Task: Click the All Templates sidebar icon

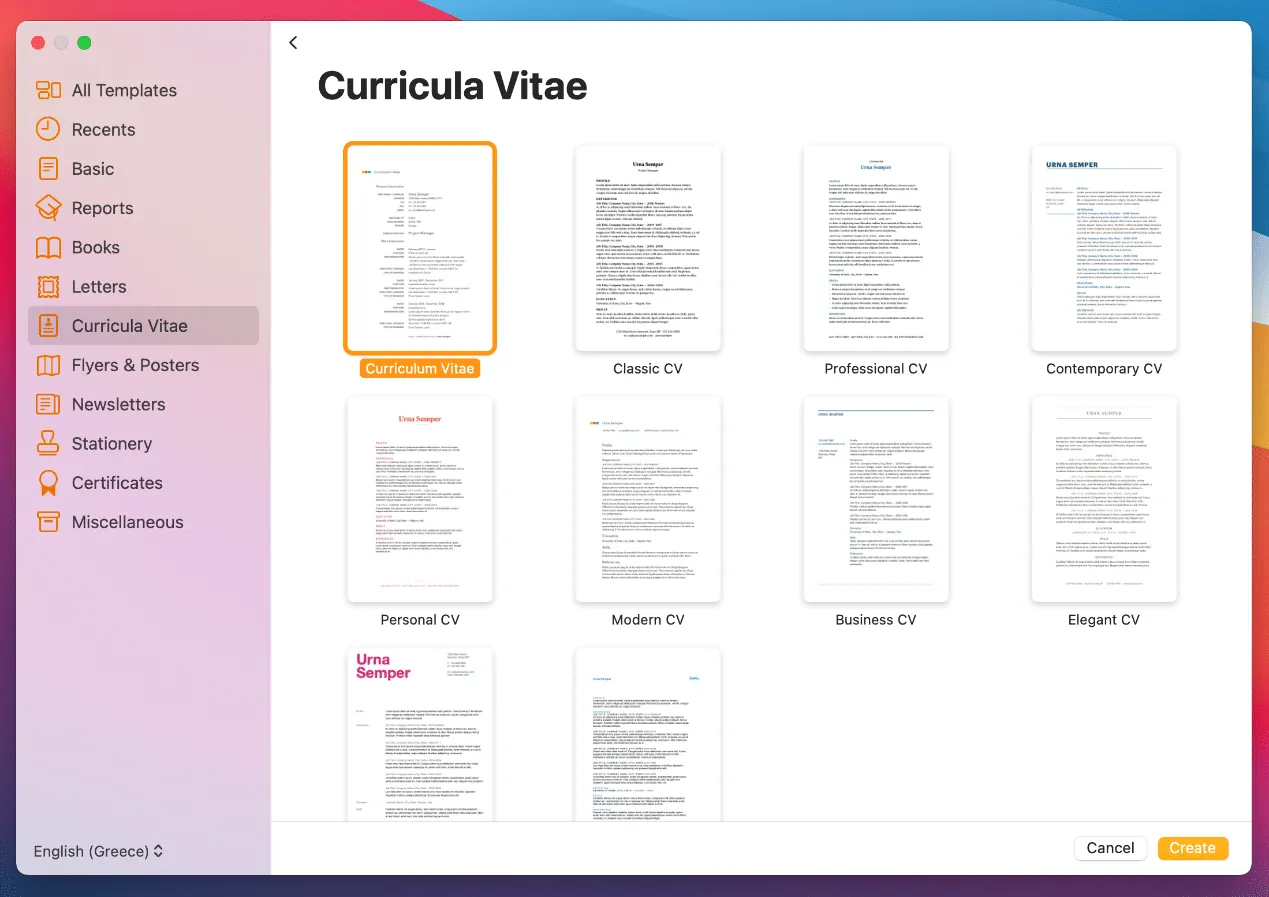Action: pos(48,90)
